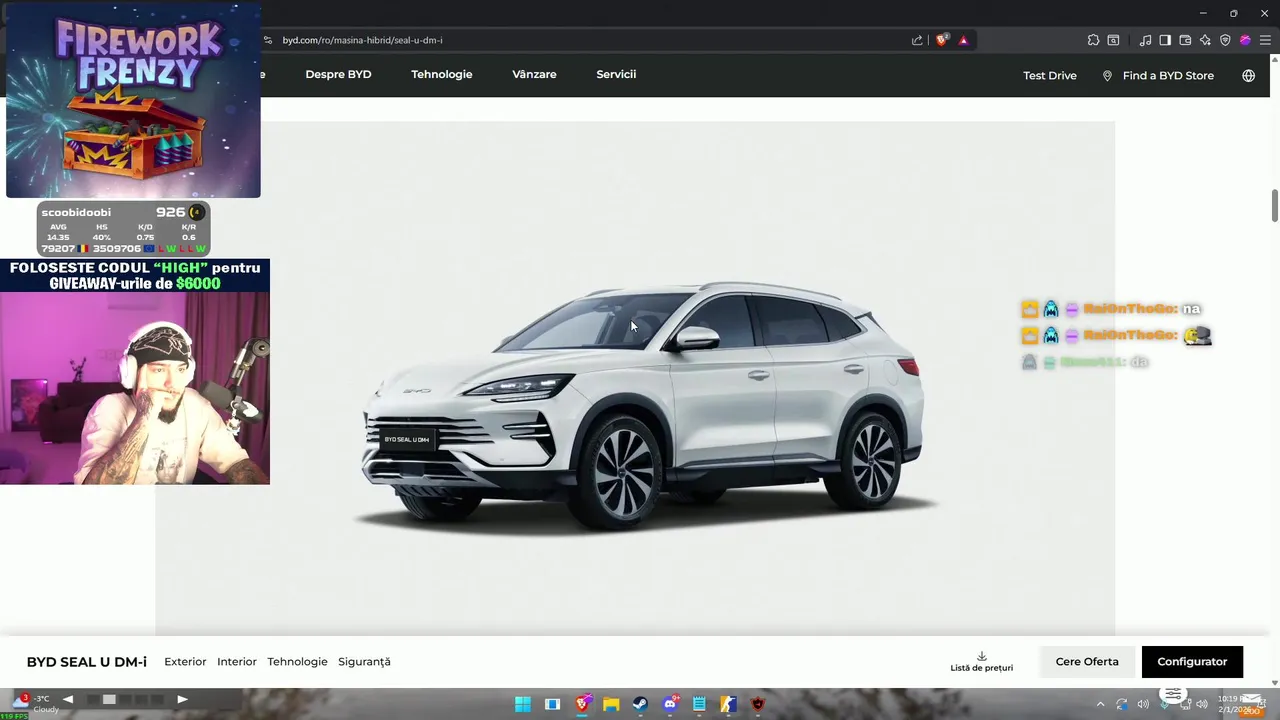The image size is (1280, 720).
Task: Open File Explorer from taskbar
Action: (x=611, y=704)
